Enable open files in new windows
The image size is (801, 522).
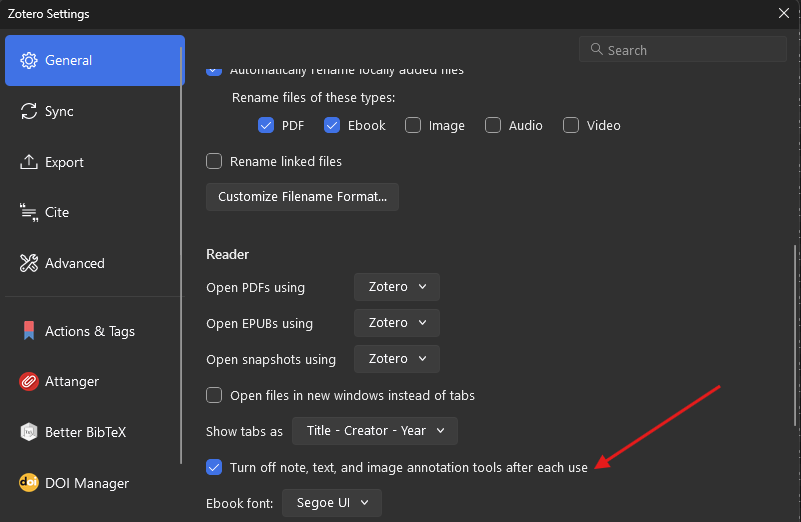coord(214,395)
